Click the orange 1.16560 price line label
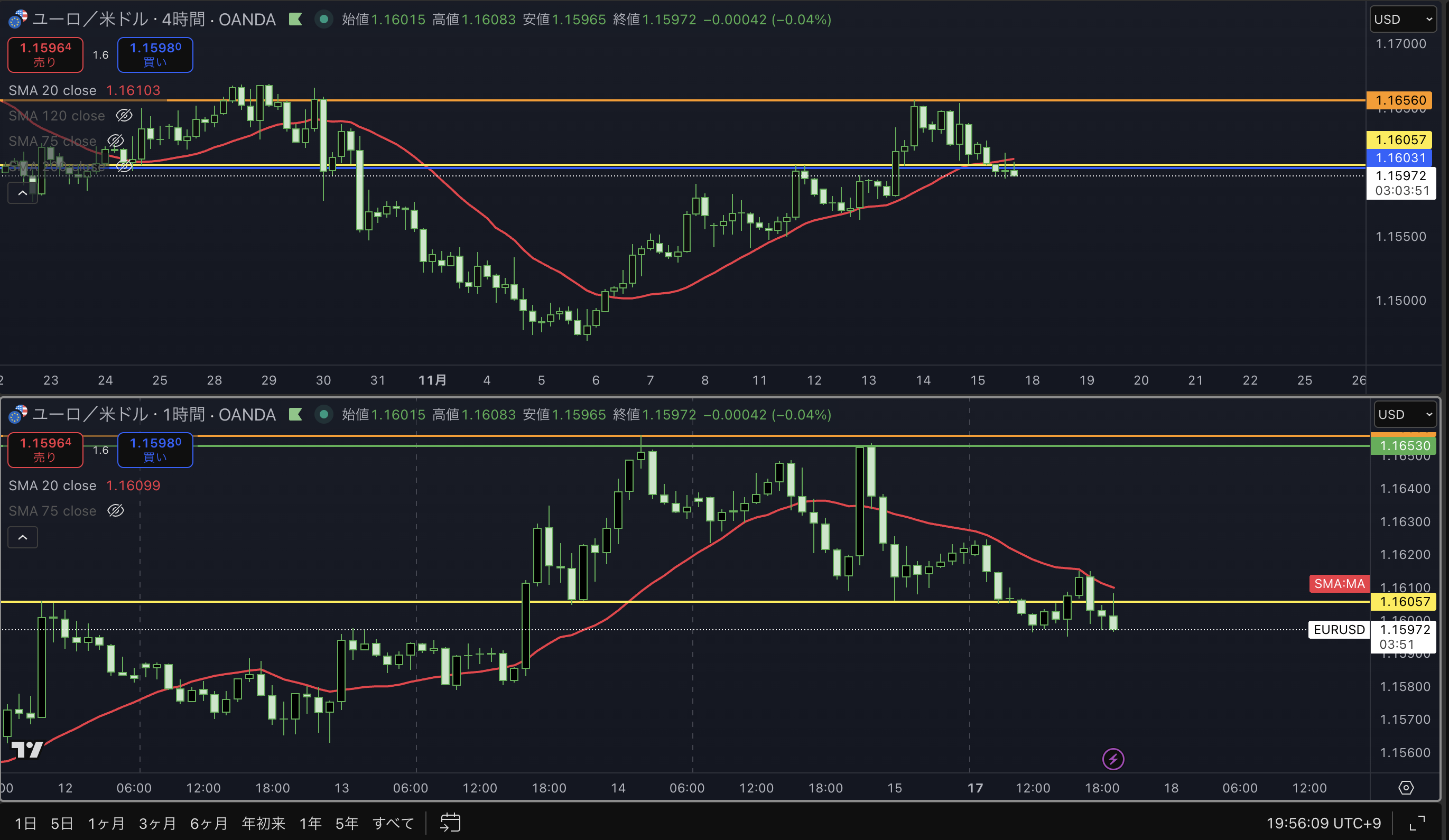 pos(1400,100)
